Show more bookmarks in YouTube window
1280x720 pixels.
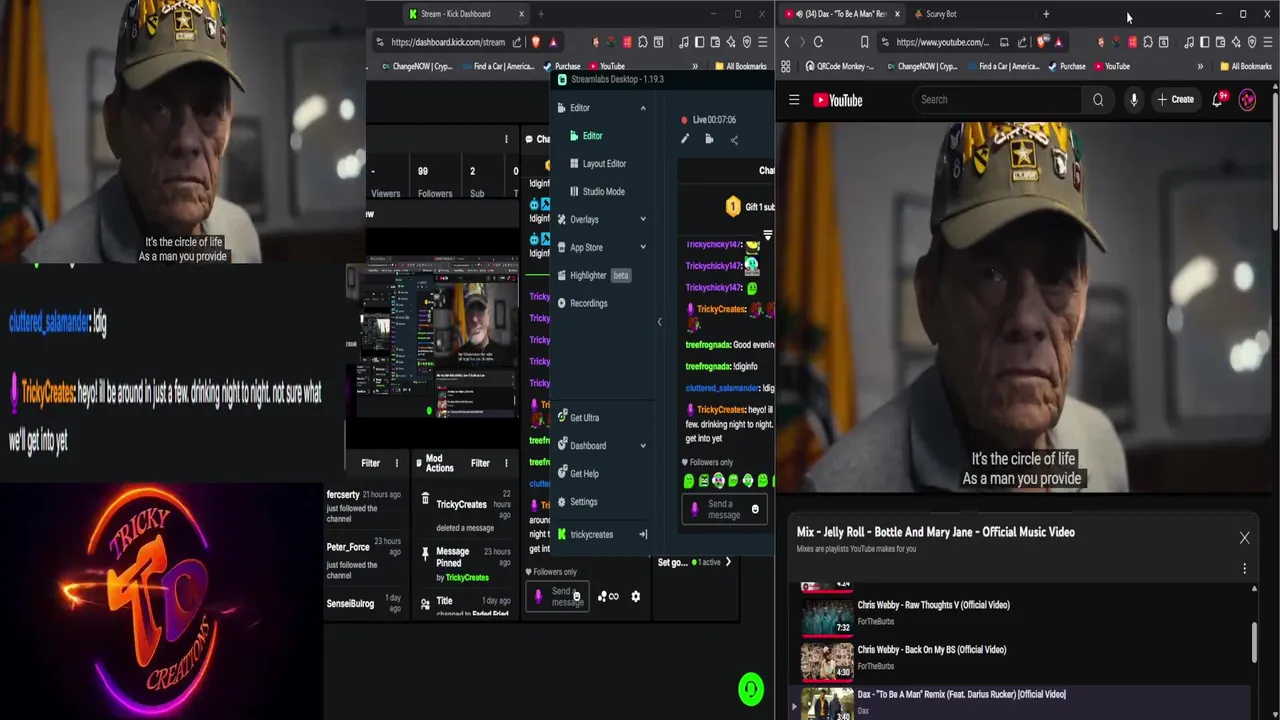tap(1200, 66)
